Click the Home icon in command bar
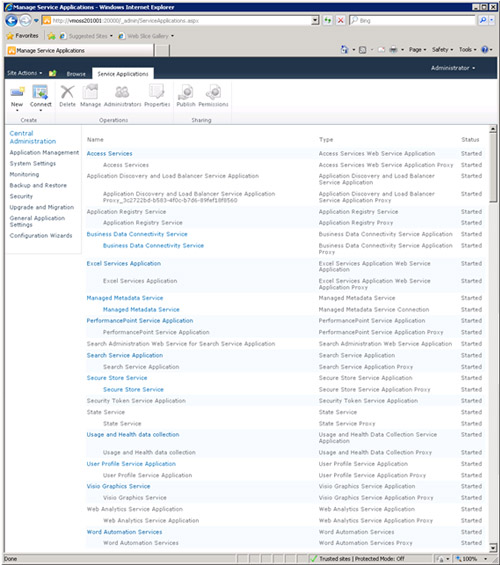Image resolution: width=500 pixels, height=565 pixels. pyautogui.click(x=344, y=50)
